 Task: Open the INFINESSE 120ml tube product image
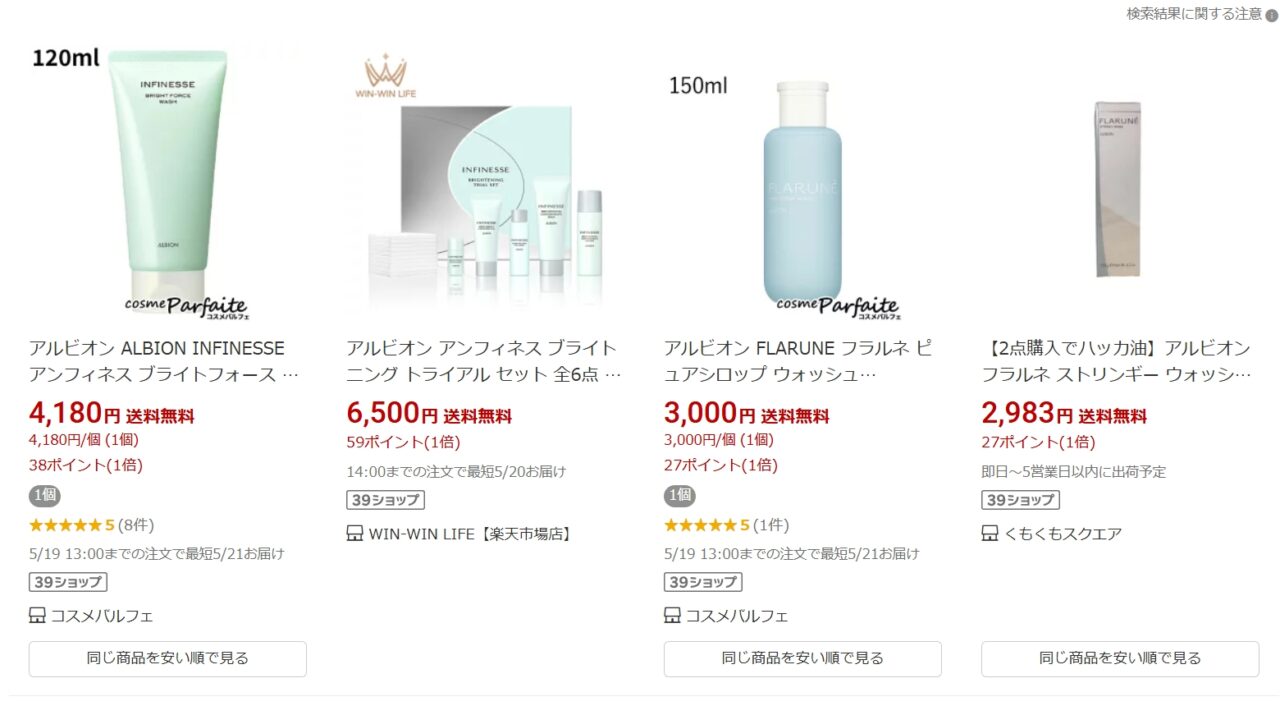click(168, 181)
